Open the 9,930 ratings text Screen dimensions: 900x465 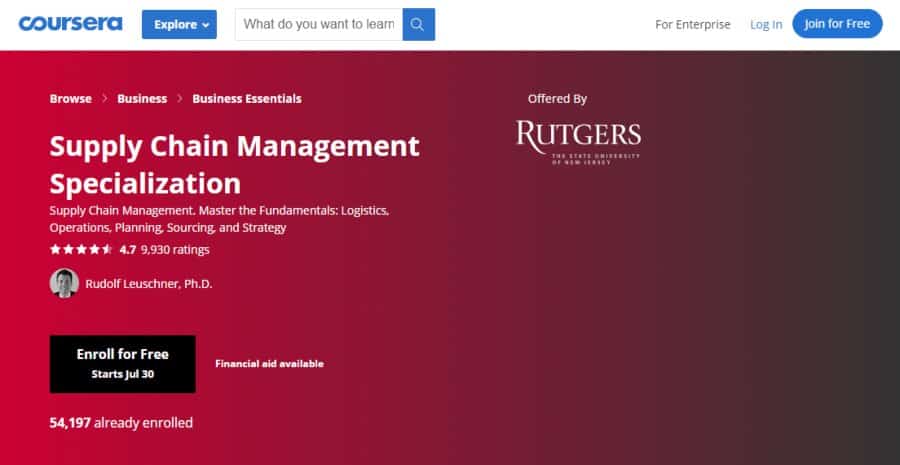point(175,250)
